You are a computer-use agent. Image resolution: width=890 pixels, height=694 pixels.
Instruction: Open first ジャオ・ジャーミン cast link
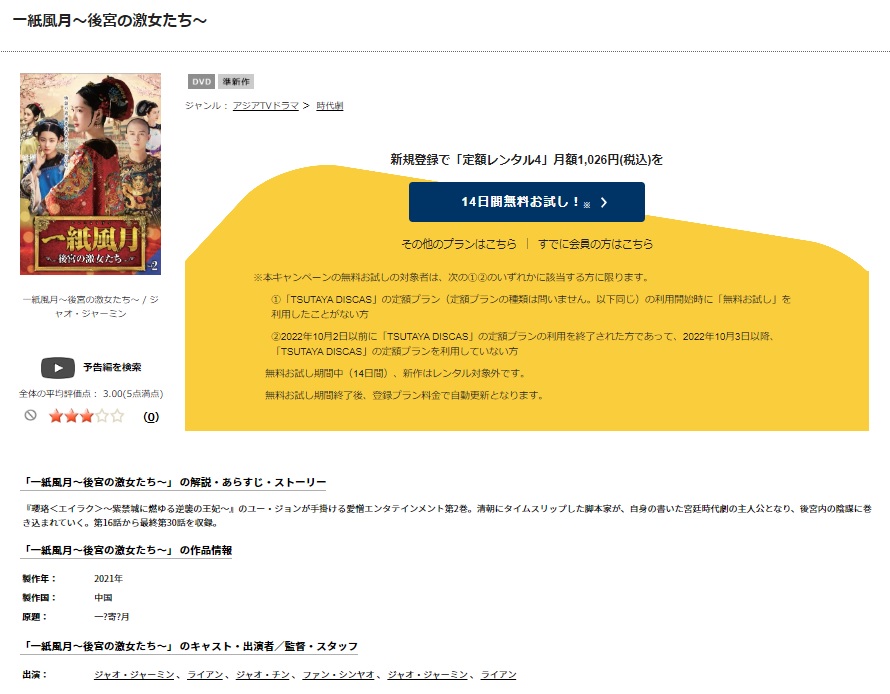pyautogui.click(x=134, y=675)
